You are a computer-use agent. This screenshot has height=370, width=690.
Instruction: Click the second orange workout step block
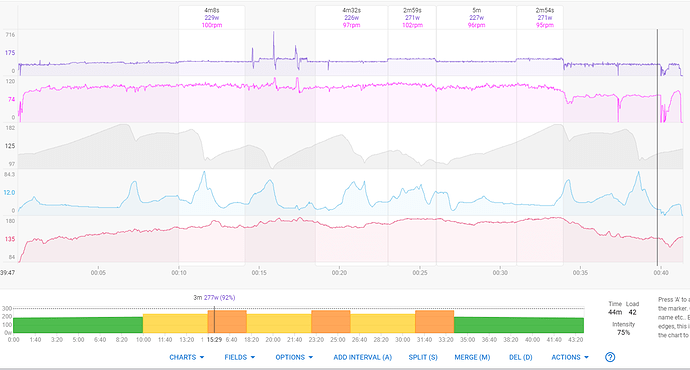point(331,322)
